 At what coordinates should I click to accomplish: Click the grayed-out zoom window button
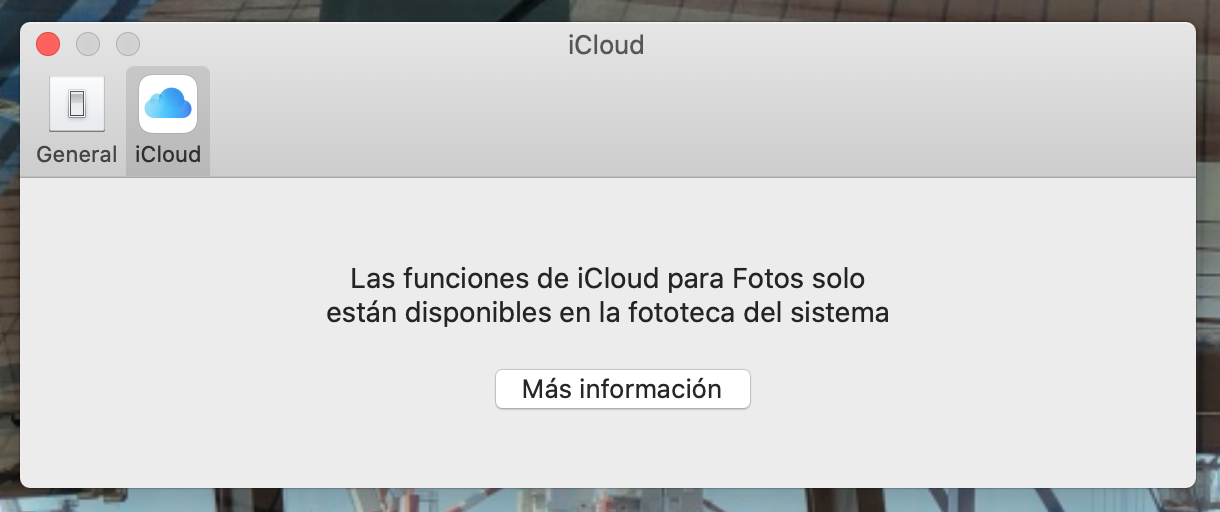click(x=128, y=45)
